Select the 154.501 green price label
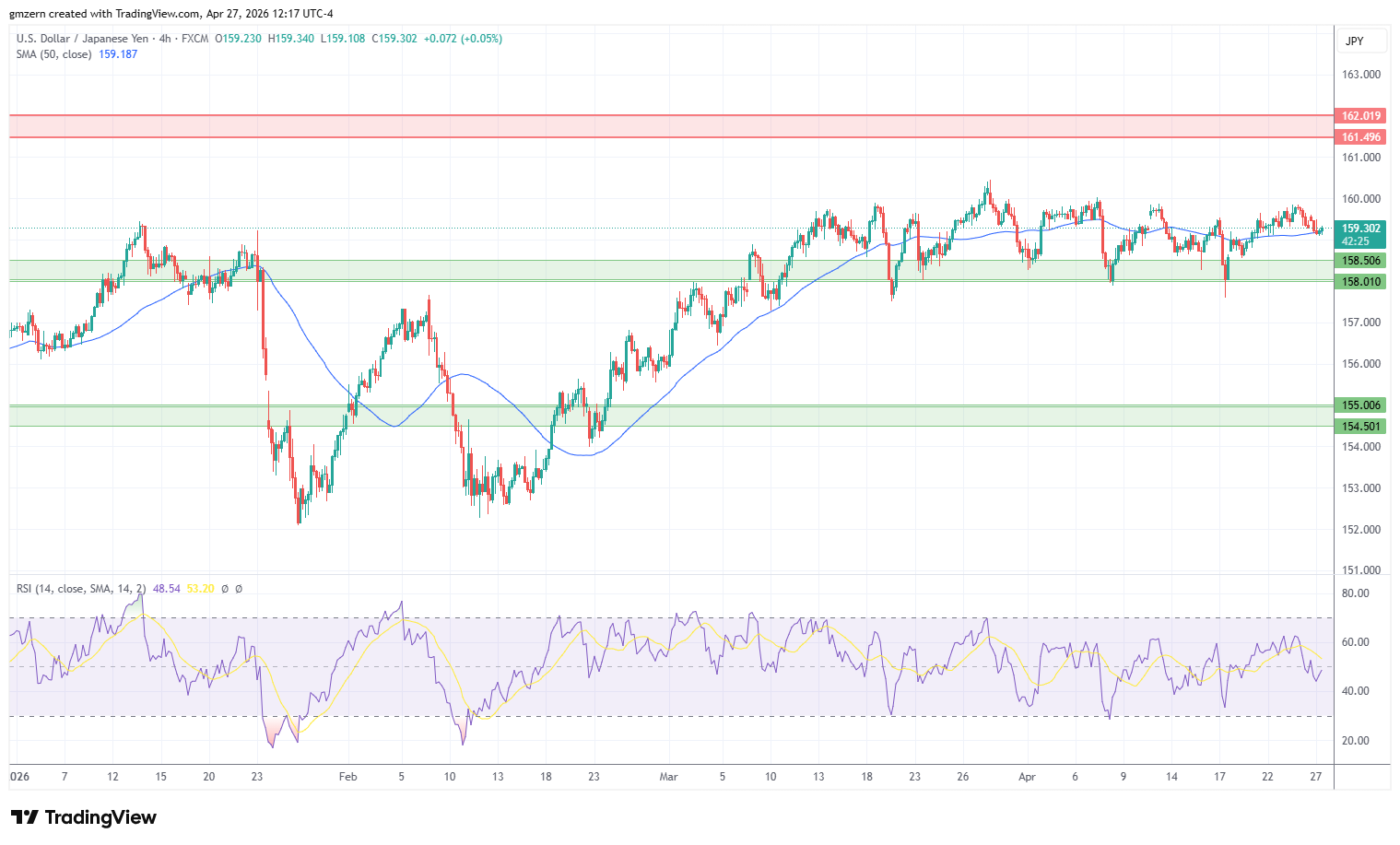The width and height of the screenshot is (1400, 845). pos(1360,427)
